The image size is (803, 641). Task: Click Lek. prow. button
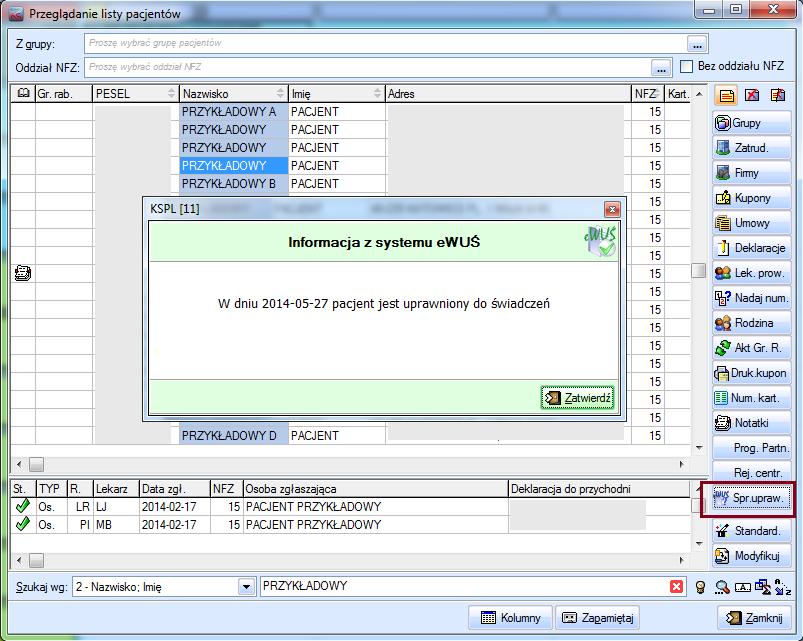coord(751,273)
